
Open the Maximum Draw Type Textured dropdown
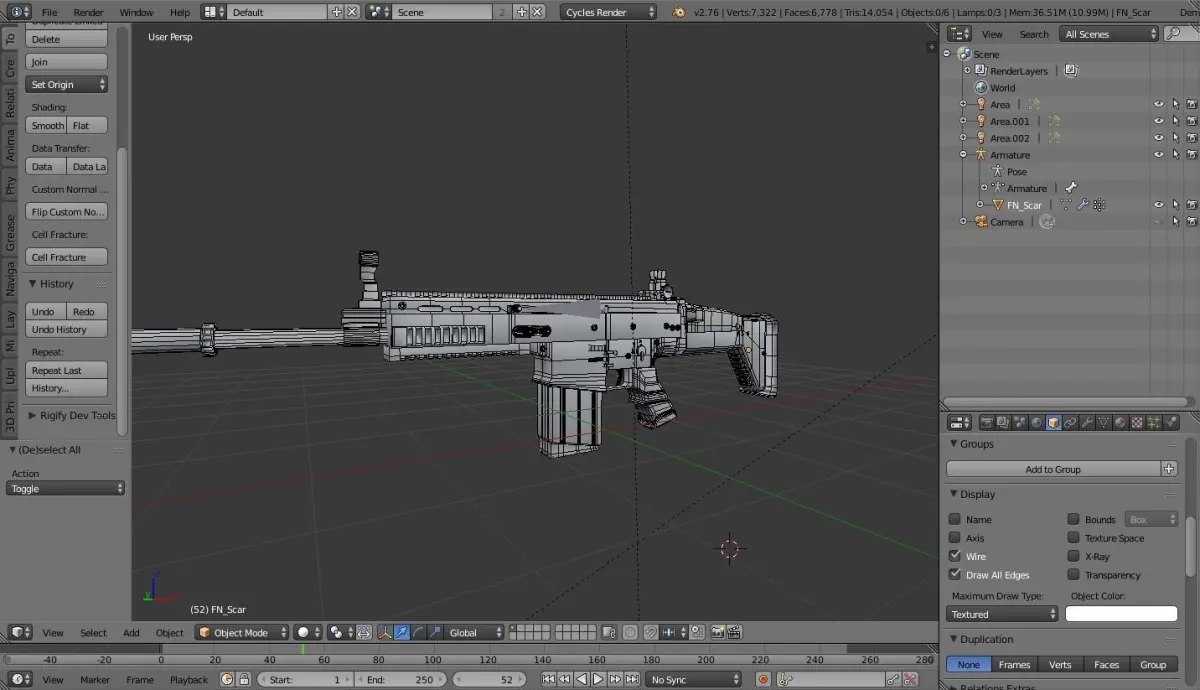coord(1002,614)
